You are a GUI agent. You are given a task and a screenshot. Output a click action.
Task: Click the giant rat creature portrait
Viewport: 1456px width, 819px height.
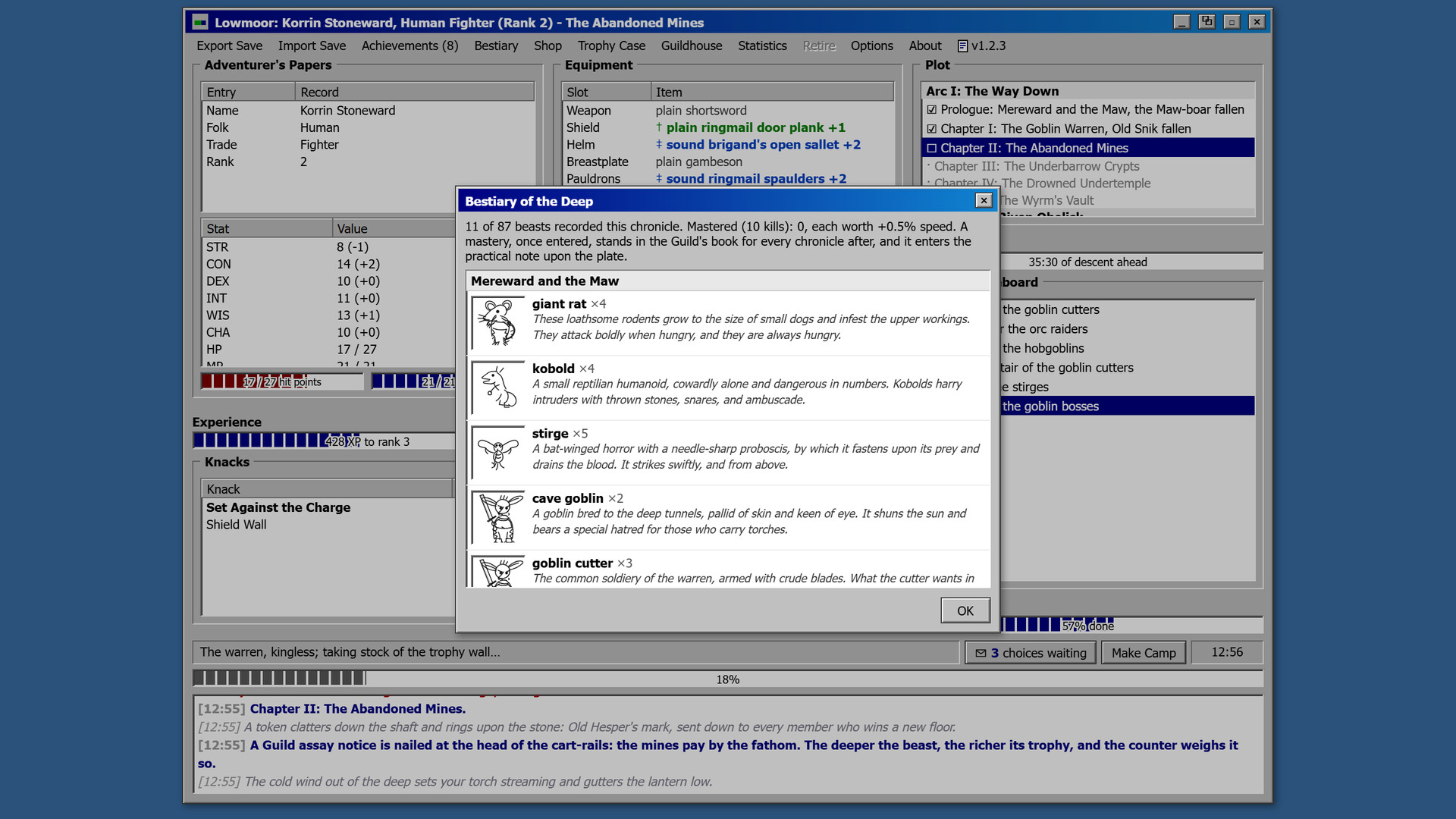tap(498, 322)
